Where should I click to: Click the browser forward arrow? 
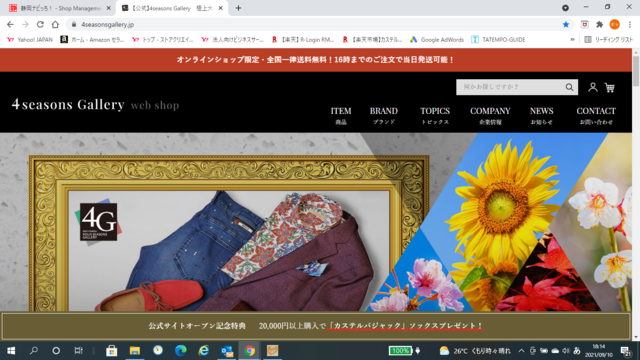25,24
